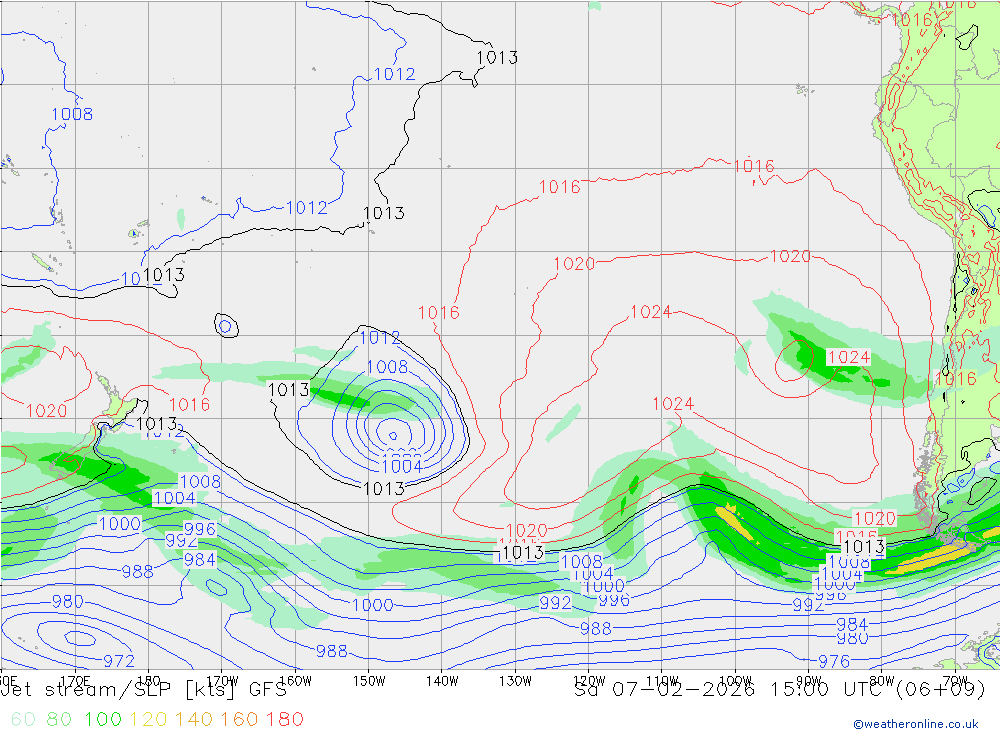Viewport: 1000px width, 733px height.
Task: Click the 170E longitude label
Action: [x=75, y=681]
